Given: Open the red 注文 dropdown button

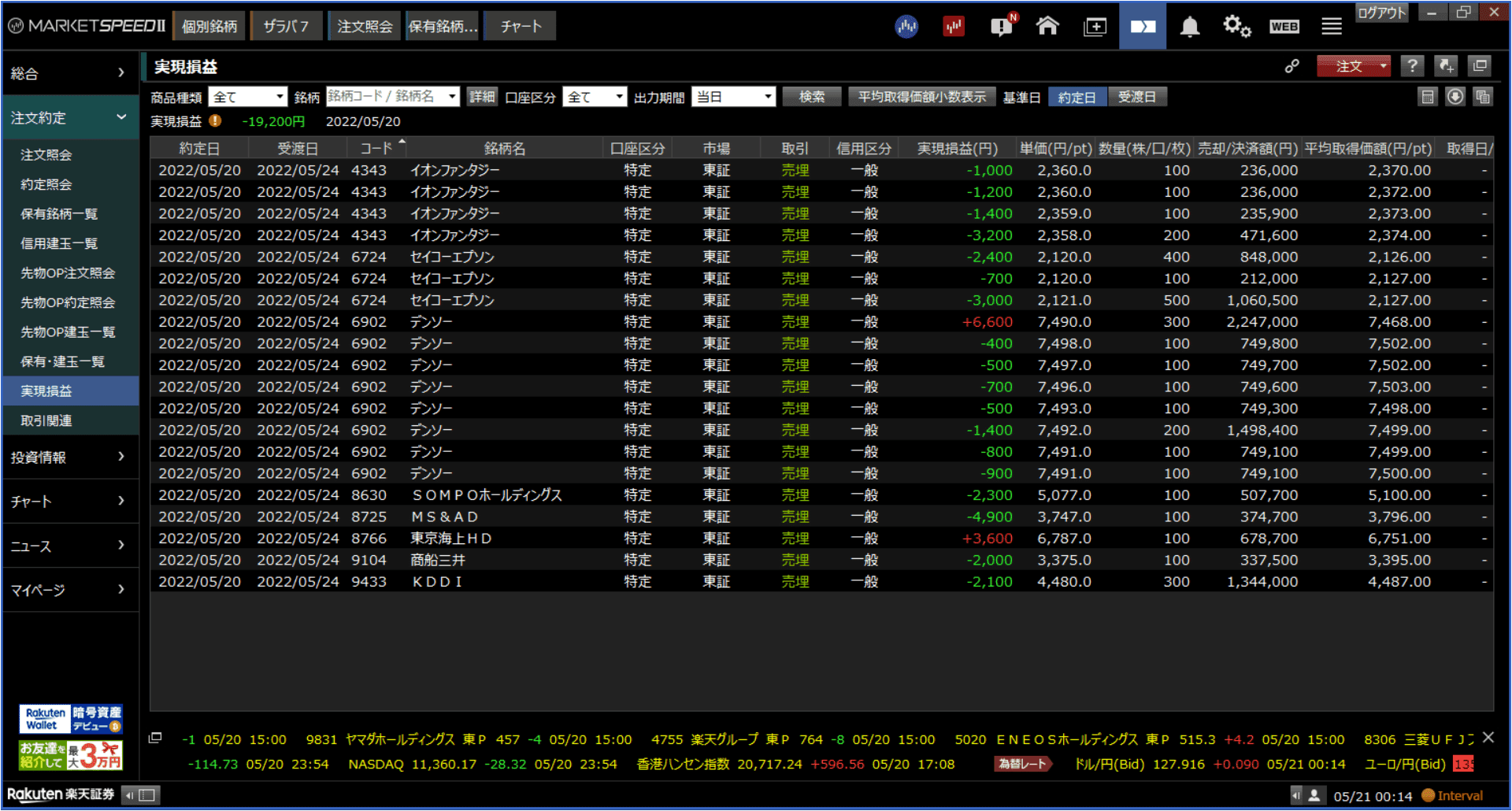Looking at the screenshot, I should [x=1354, y=66].
